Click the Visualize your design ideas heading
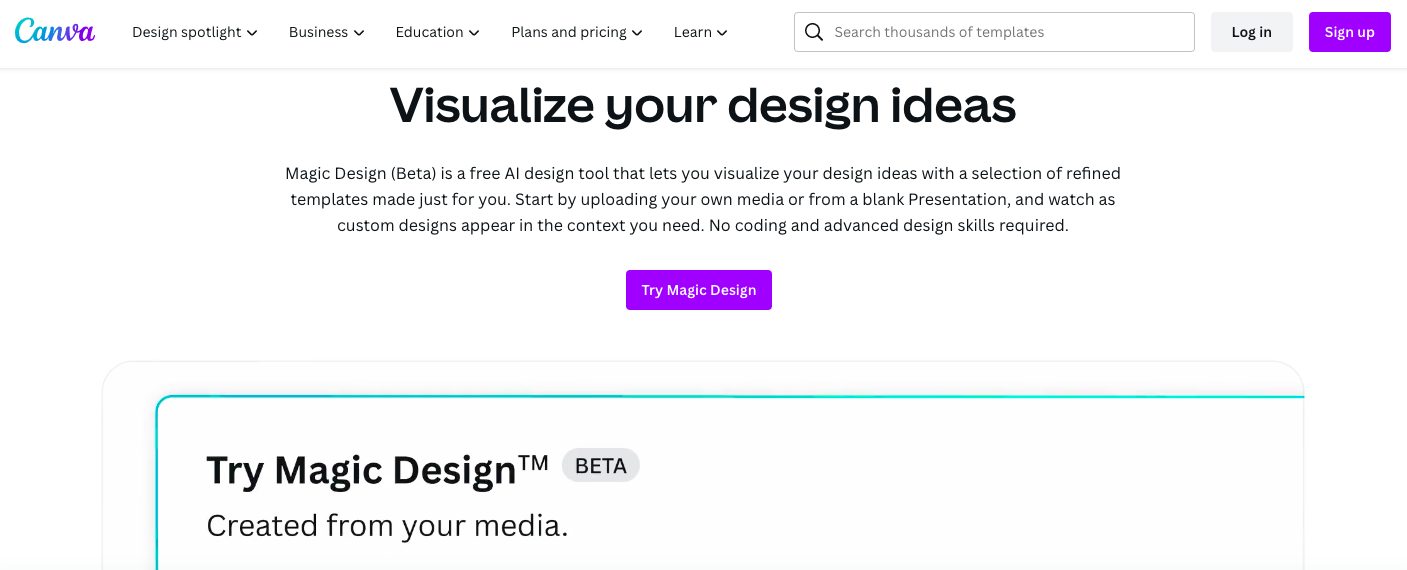Viewport: 1407px width, 570px height. pos(703,105)
